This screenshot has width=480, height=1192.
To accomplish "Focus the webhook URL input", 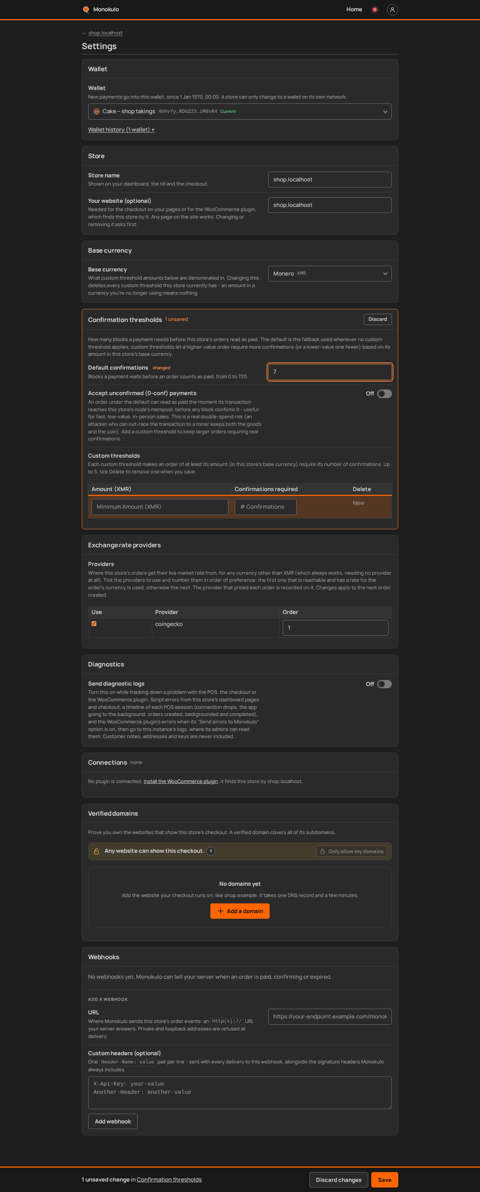I will 329,1016.
